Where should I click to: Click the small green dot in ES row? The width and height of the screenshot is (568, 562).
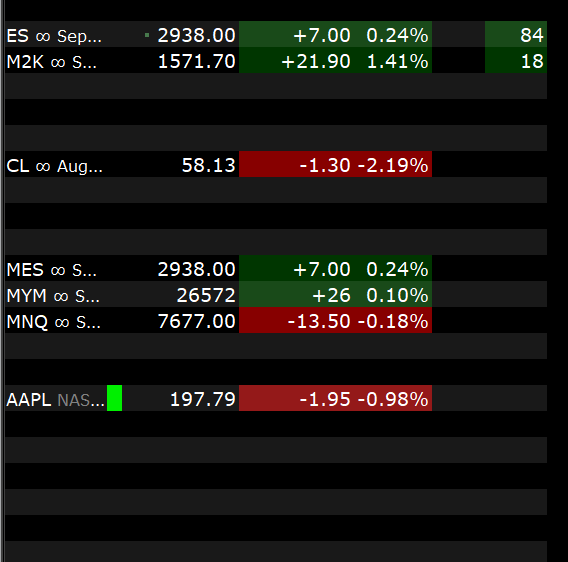147,35
